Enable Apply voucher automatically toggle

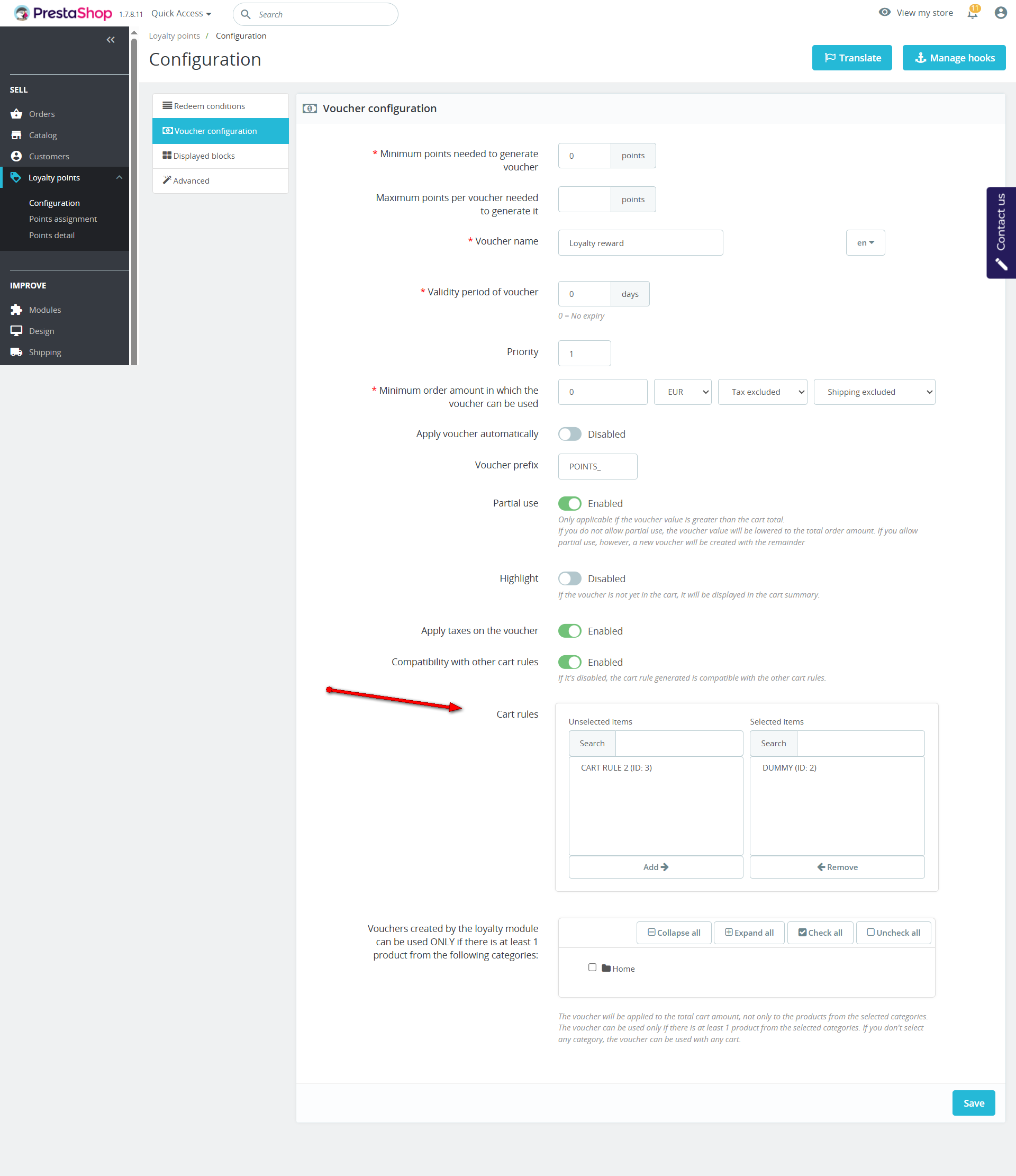pyautogui.click(x=569, y=434)
